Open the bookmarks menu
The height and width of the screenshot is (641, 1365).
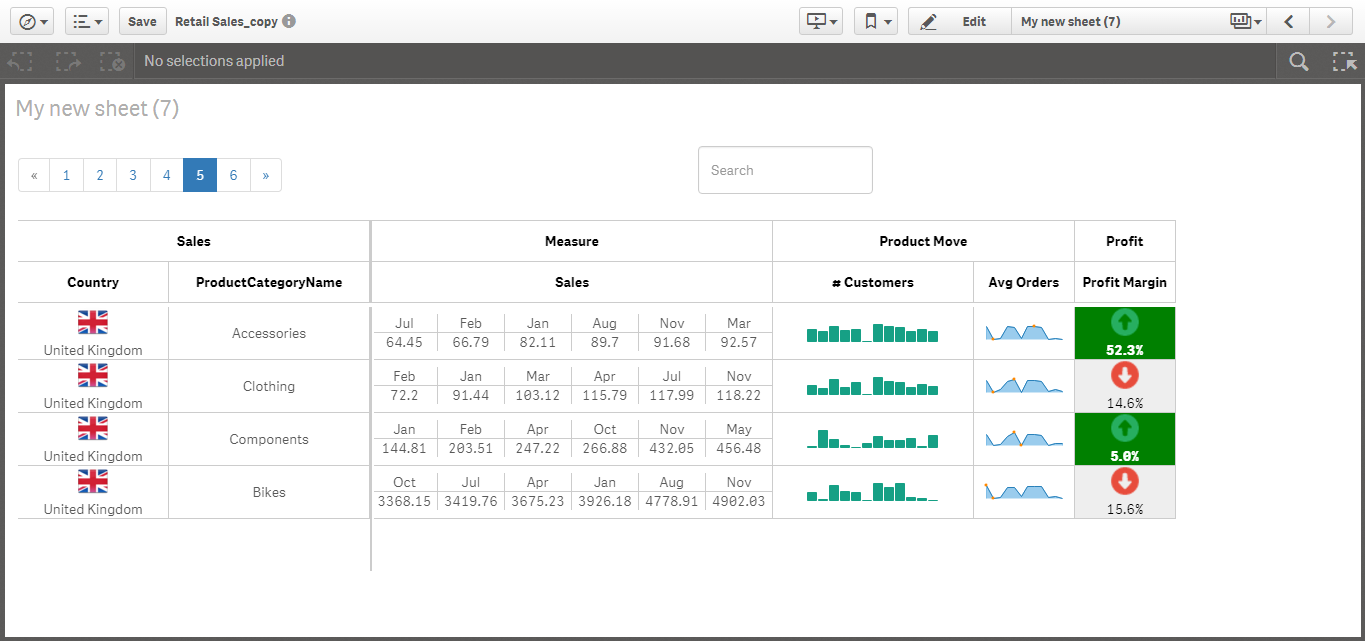[875, 21]
